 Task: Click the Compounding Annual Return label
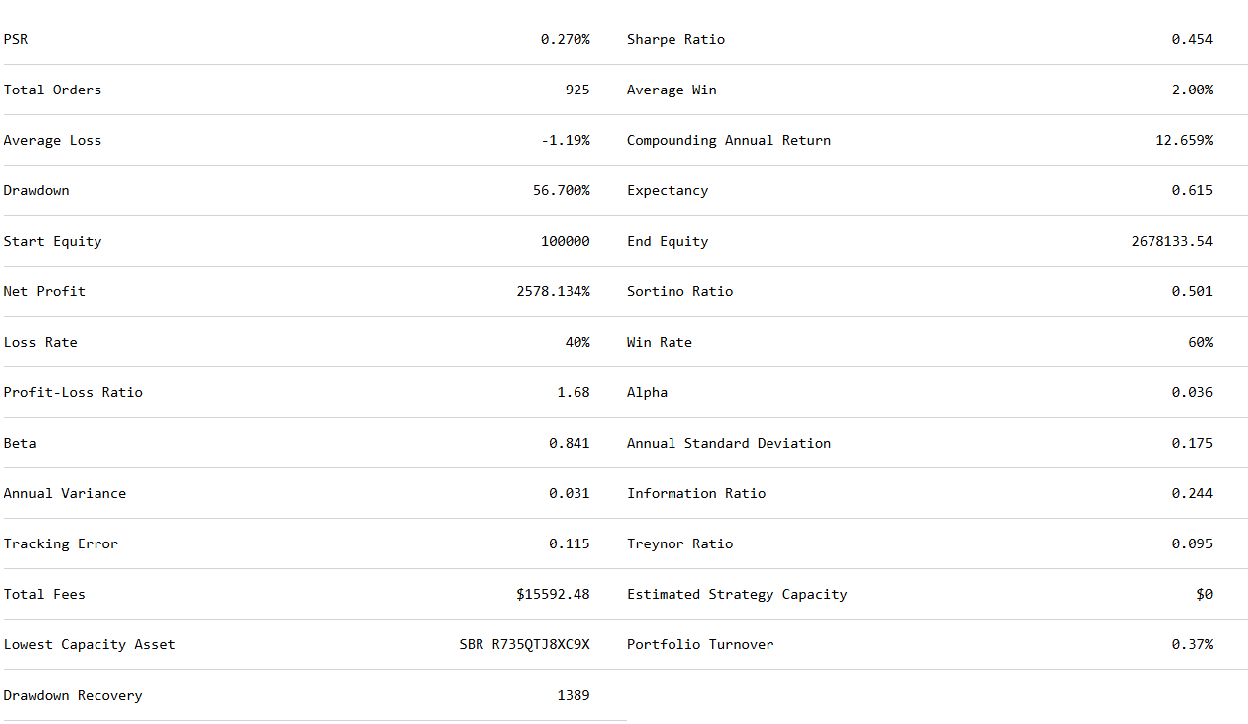point(729,141)
